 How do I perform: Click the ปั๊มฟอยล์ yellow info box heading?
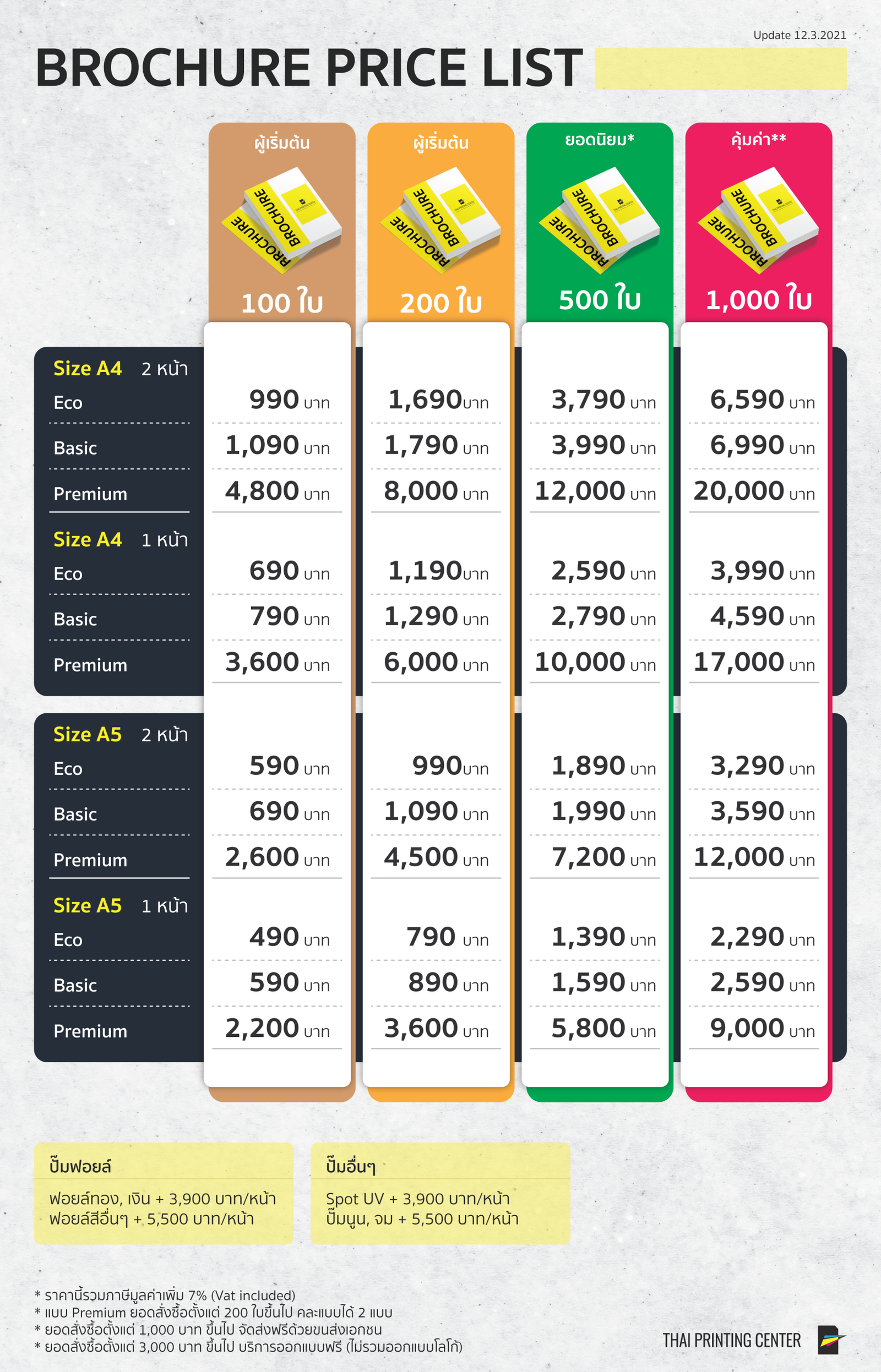click(x=80, y=1166)
